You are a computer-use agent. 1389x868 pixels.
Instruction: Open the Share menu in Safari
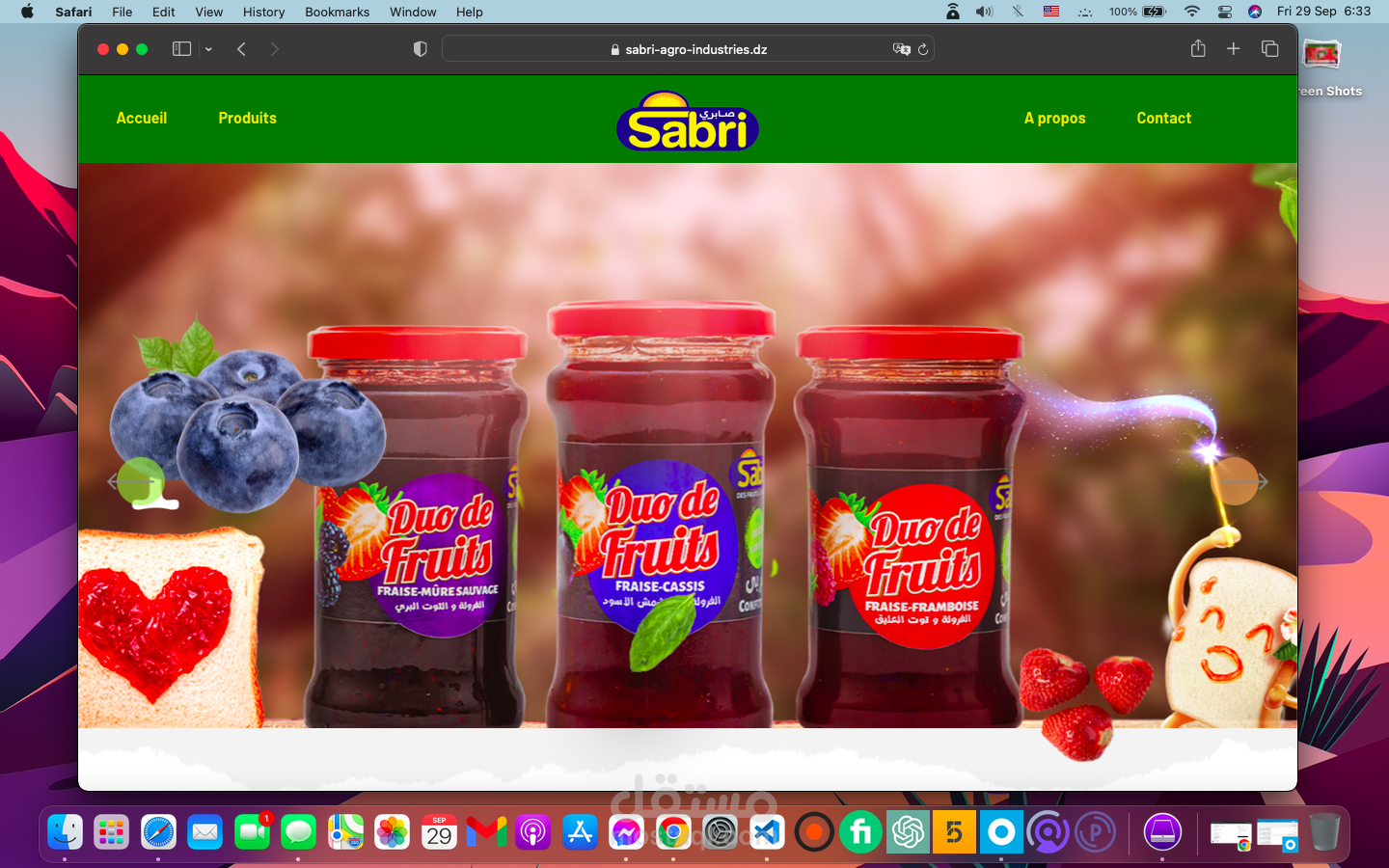coord(1198,48)
